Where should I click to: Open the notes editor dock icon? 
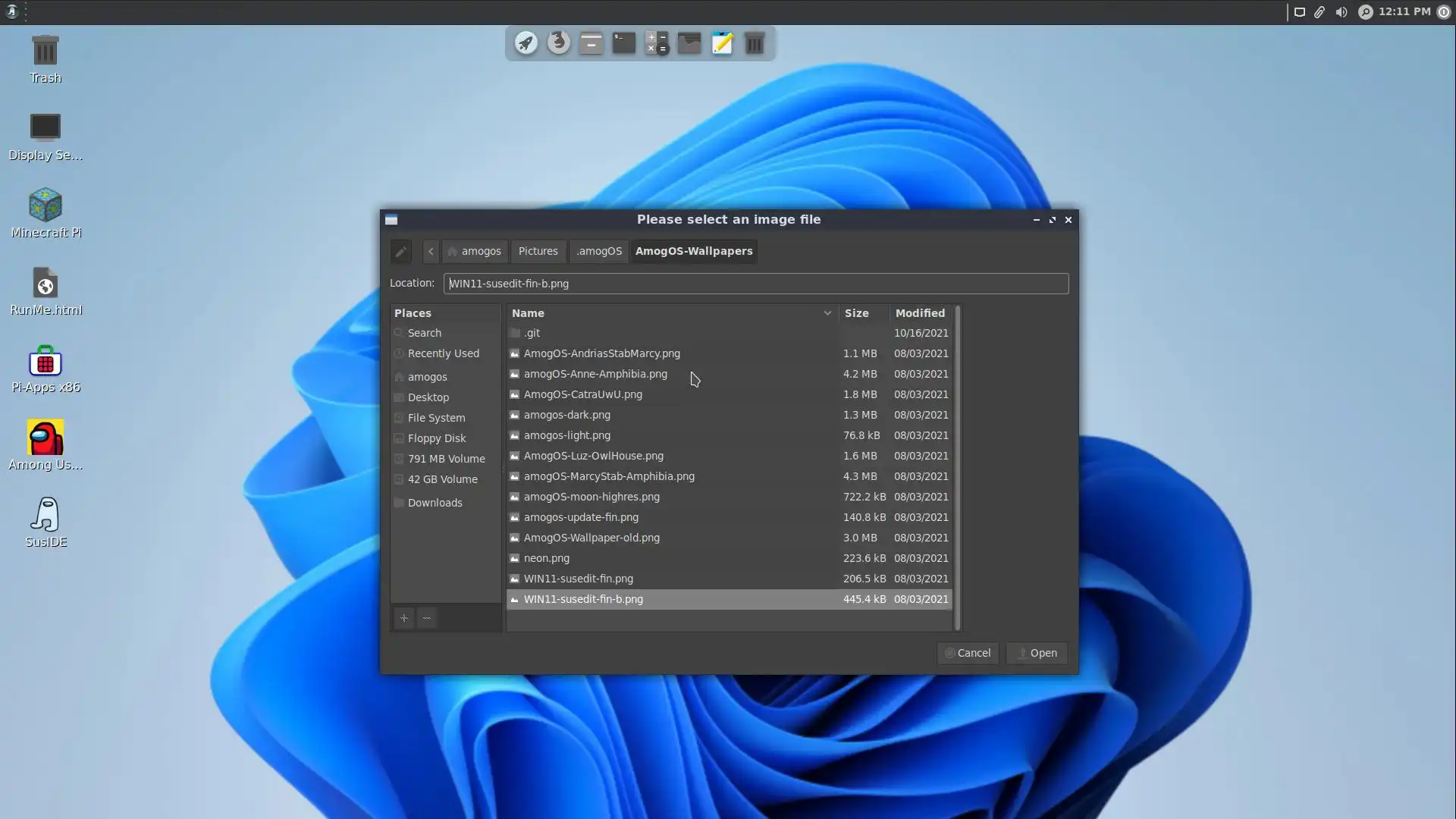(x=722, y=43)
